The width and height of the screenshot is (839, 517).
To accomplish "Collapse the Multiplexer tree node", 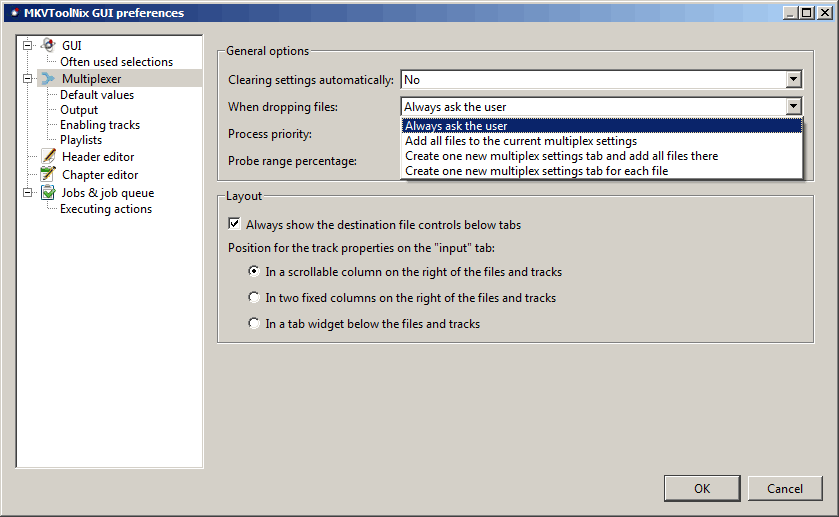I will (27, 79).
